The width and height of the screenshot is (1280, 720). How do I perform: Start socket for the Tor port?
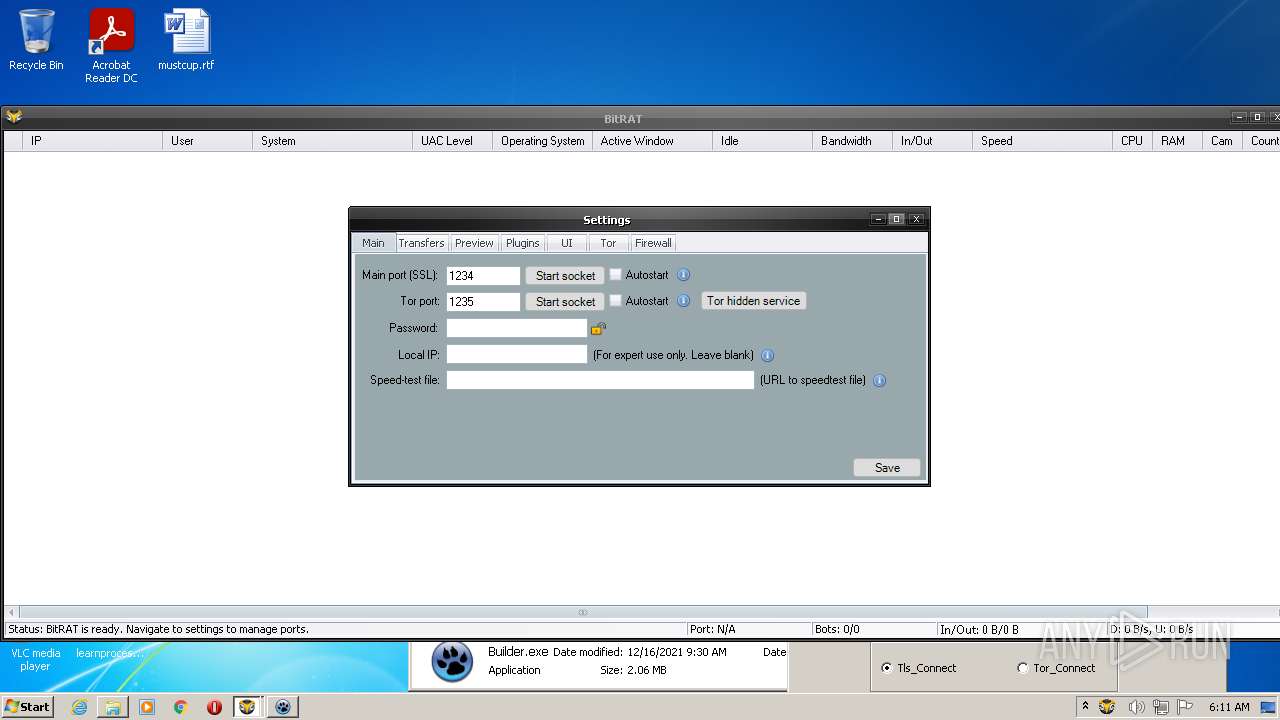[565, 301]
